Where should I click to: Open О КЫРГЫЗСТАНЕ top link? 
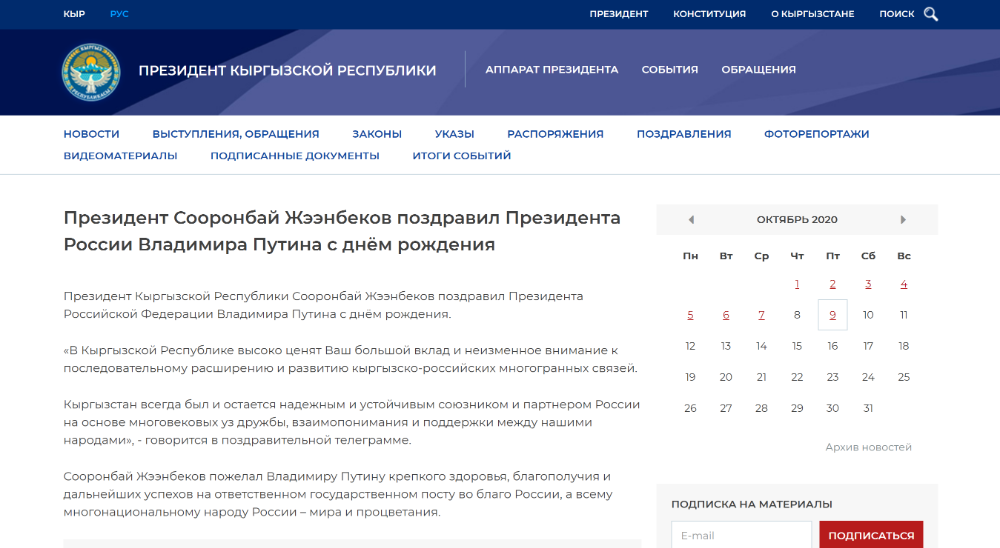tap(812, 14)
